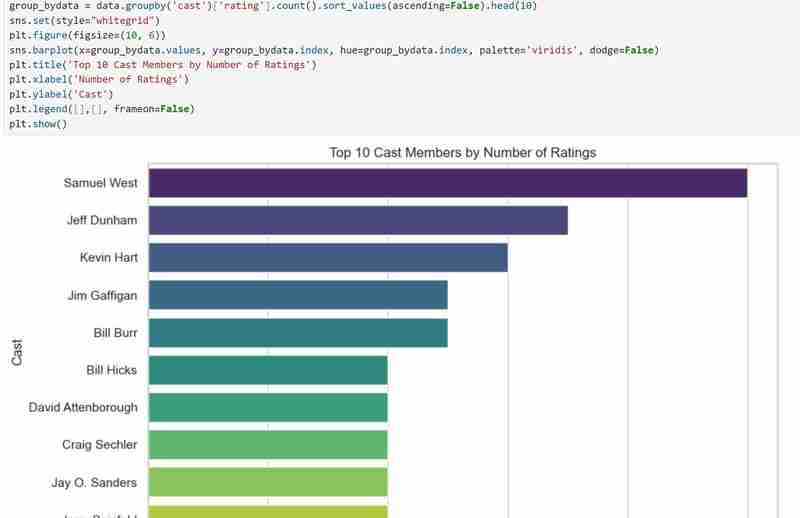Image resolution: width=800 pixels, height=518 pixels.
Task: Click the Samuel West bar in chart
Action: 448,183
